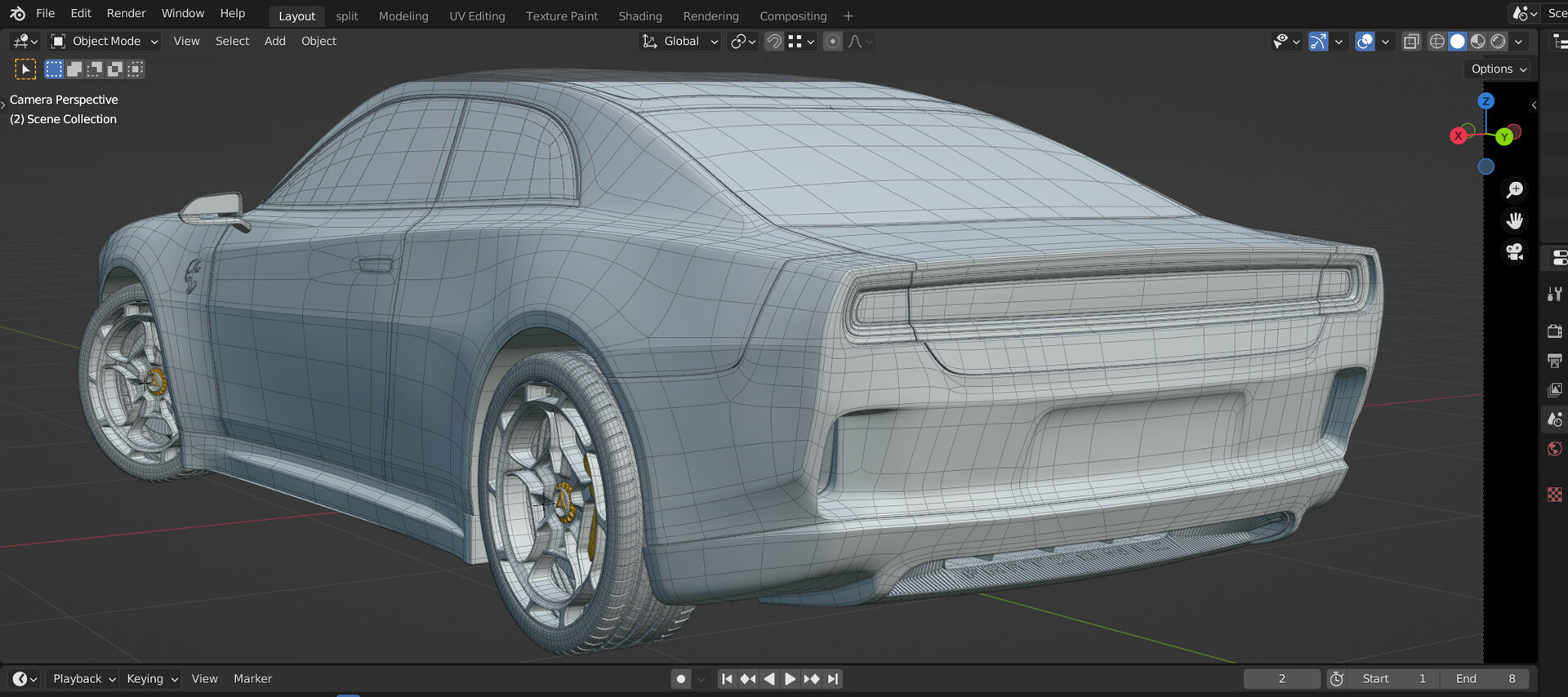Choose Set a new selection mode

(x=54, y=69)
